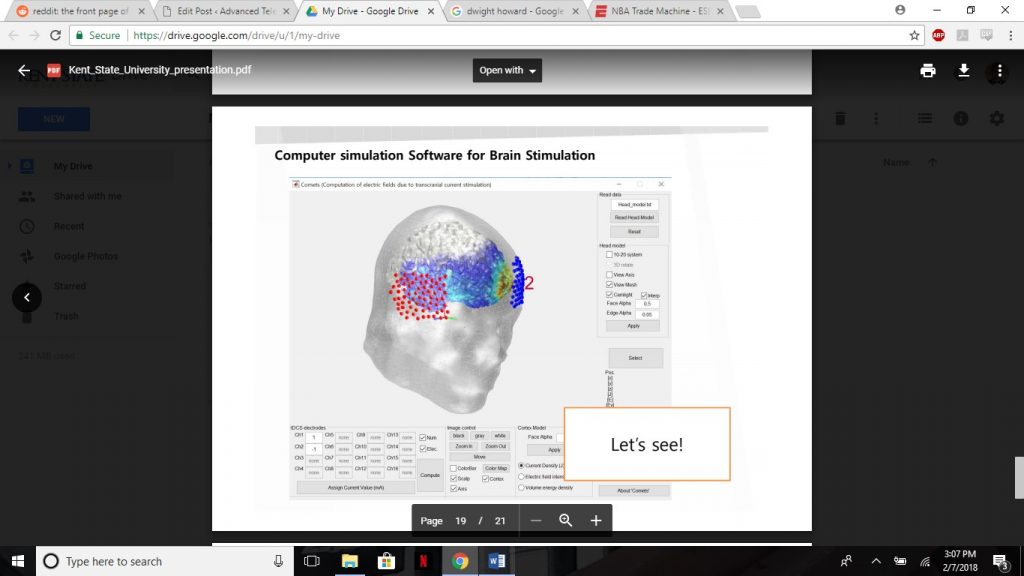This screenshot has width=1024, height=576.
Task: Open Google Photos in the sidebar
Action: [x=86, y=256]
